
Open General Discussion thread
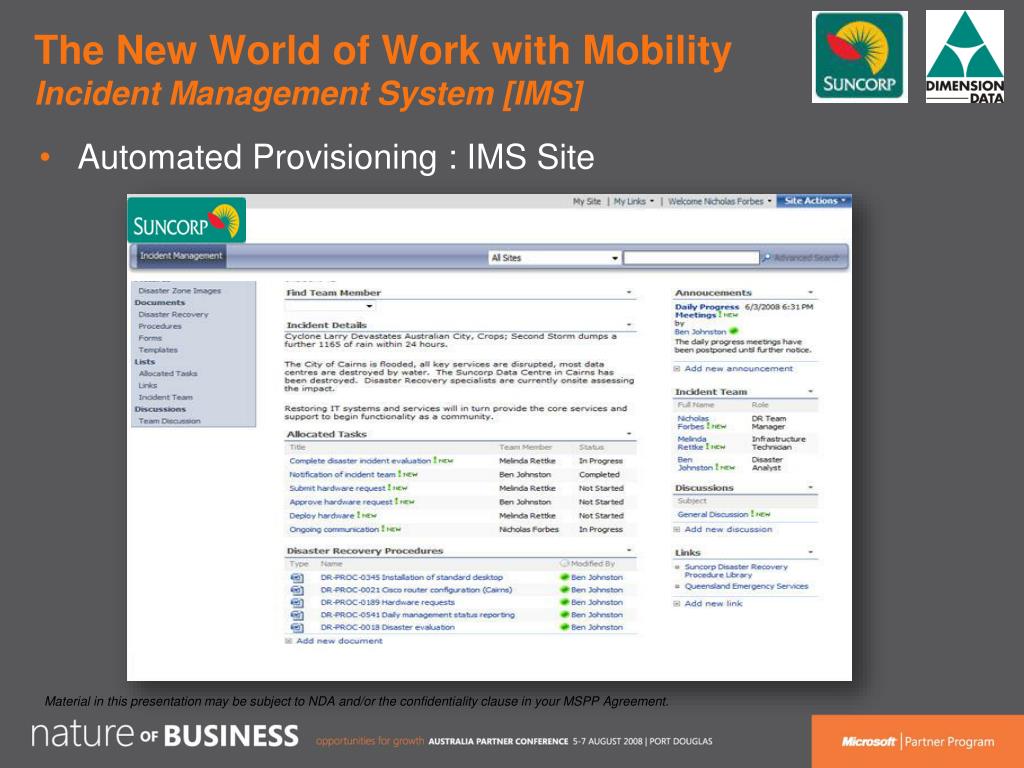(x=712, y=515)
